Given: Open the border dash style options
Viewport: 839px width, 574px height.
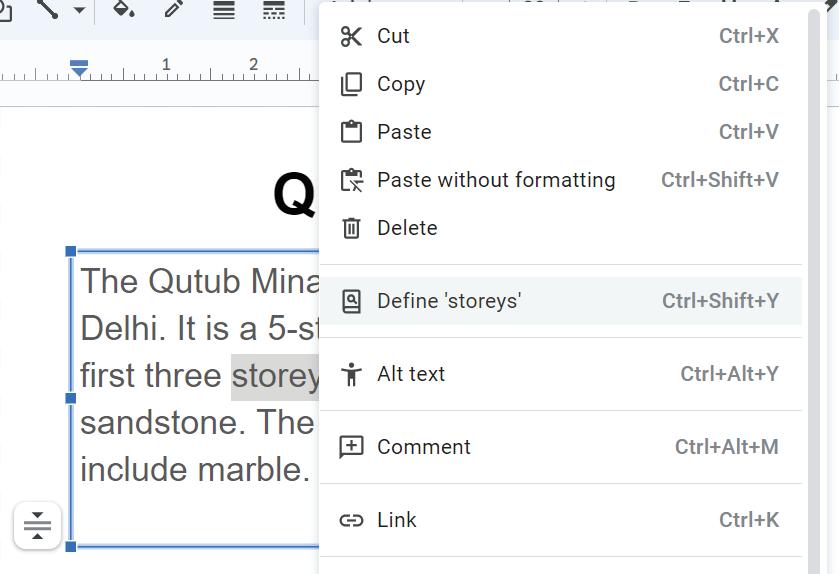Looking at the screenshot, I should click(x=273, y=11).
